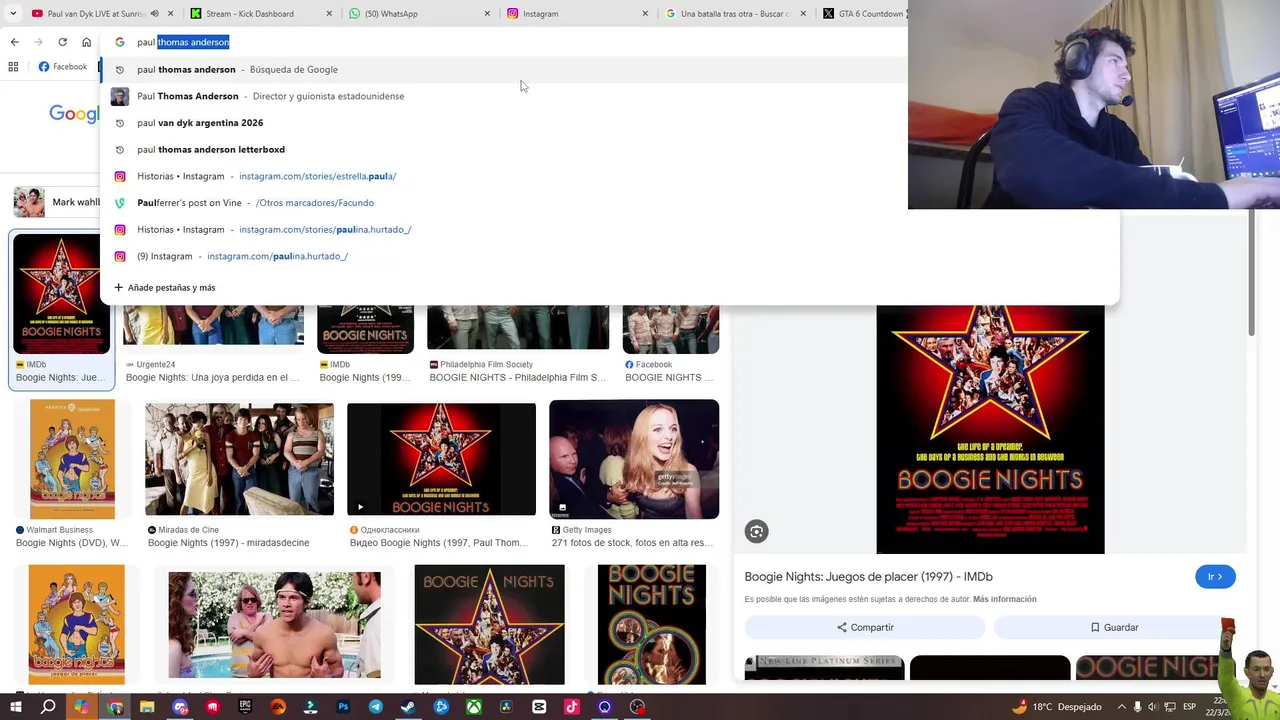The width and height of the screenshot is (1280, 720).
Task: Close the Instagram tab
Action: [x=645, y=14]
